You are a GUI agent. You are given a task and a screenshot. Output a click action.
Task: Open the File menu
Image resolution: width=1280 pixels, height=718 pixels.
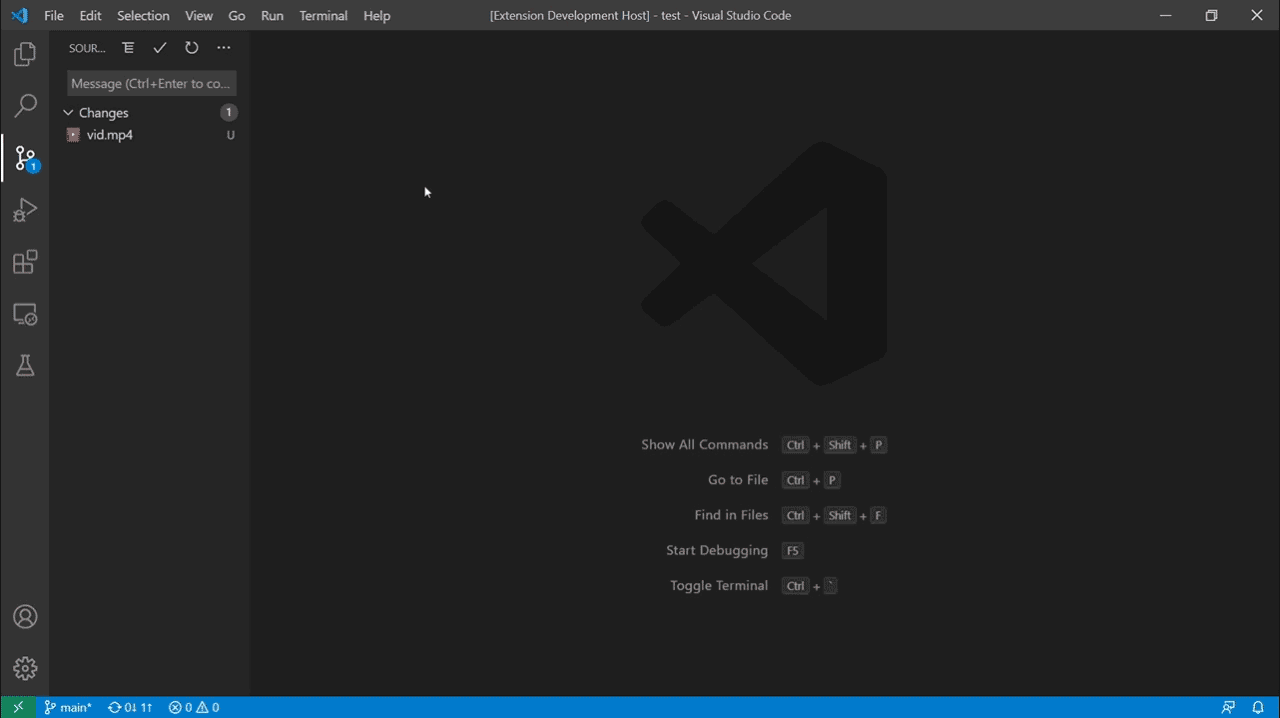pos(54,16)
